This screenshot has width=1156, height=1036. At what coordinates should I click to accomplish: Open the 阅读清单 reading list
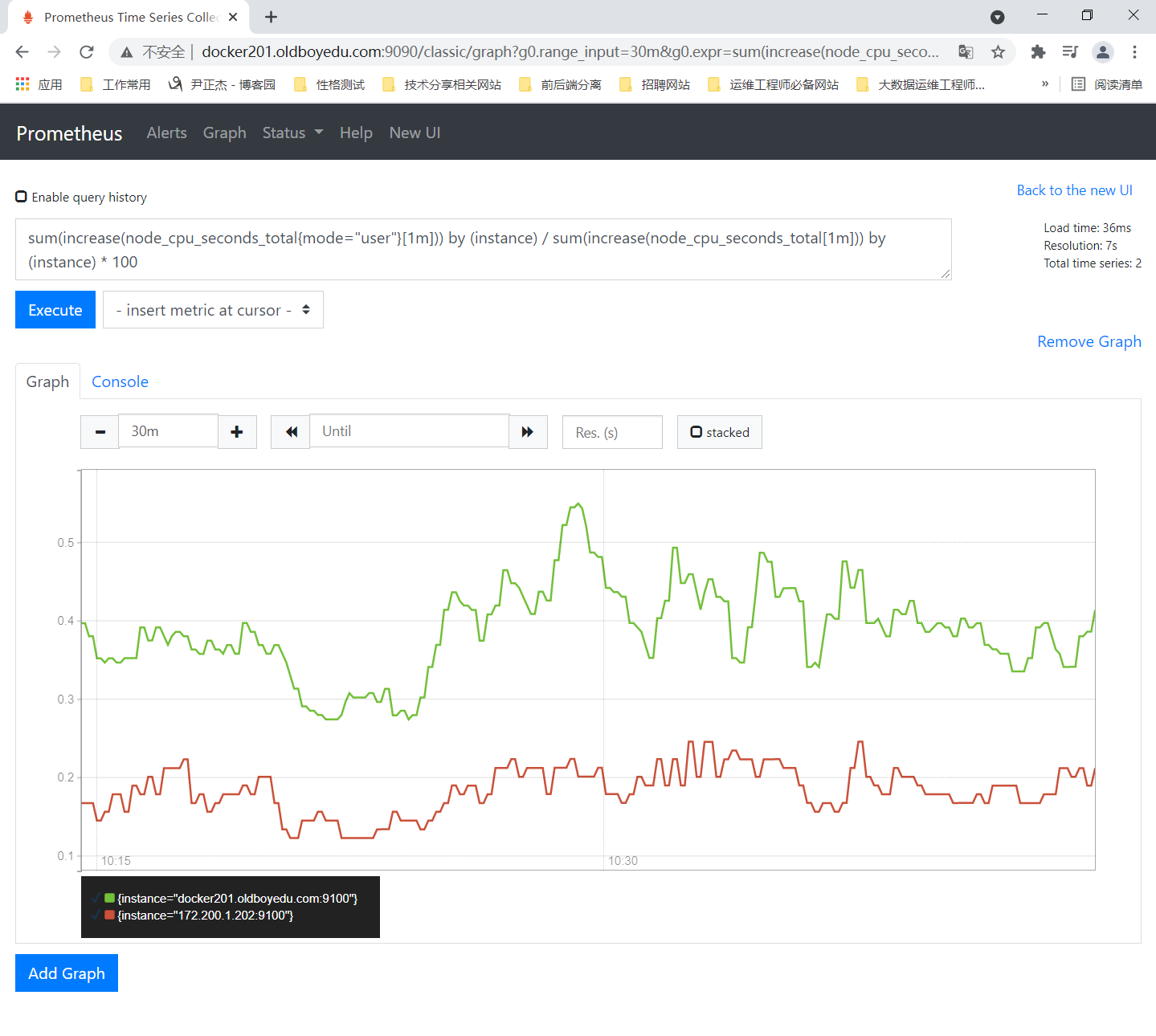pyautogui.click(x=1107, y=84)
